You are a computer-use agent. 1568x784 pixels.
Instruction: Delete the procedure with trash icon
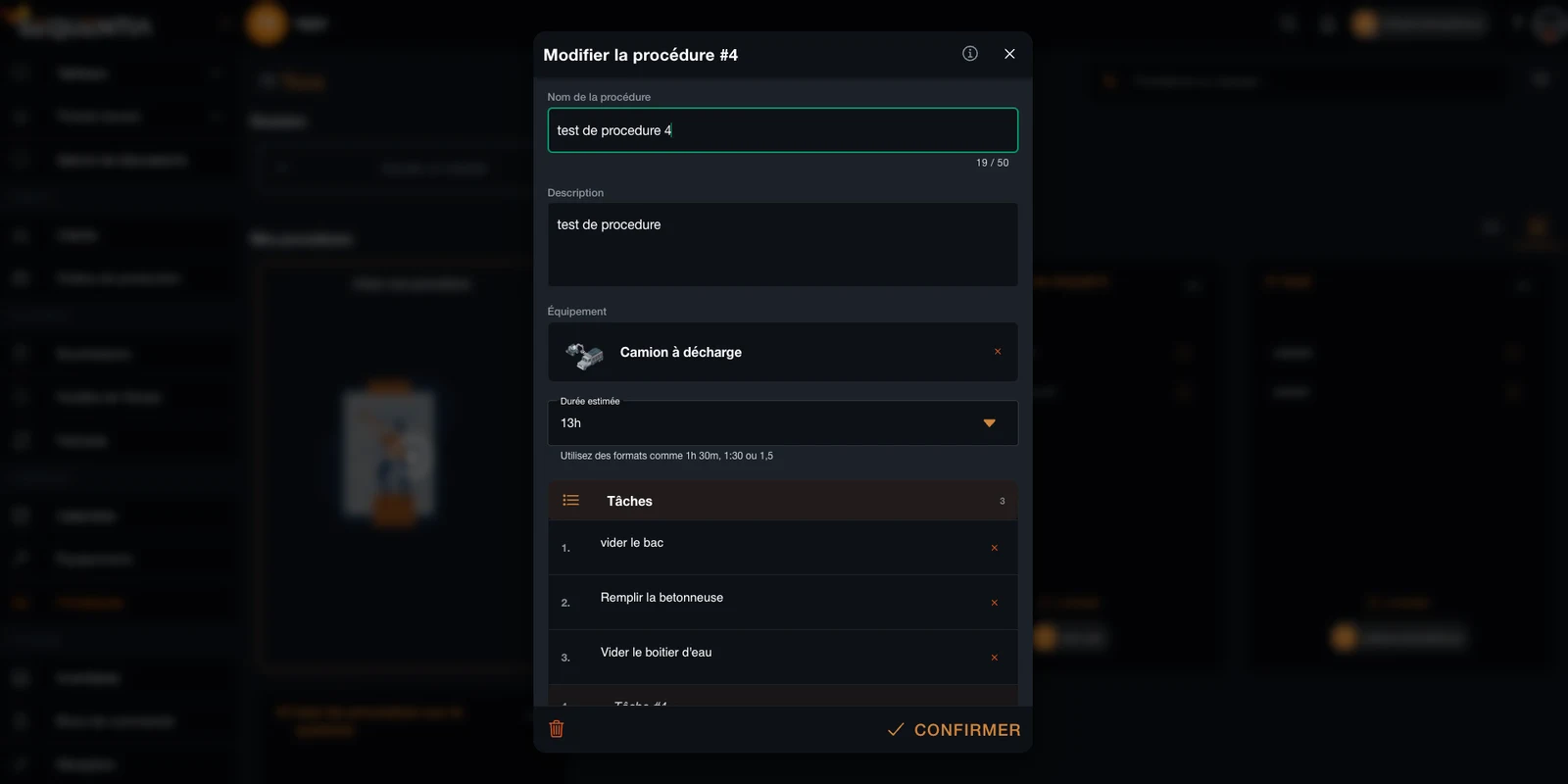(x=557, y=728)
